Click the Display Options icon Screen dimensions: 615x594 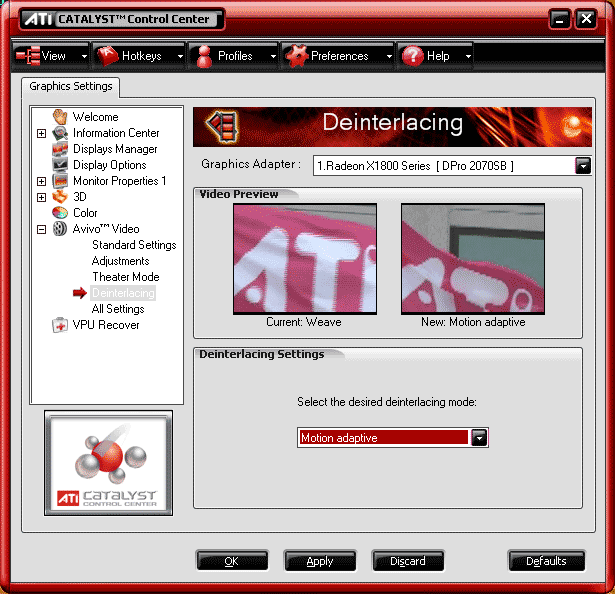60,165
